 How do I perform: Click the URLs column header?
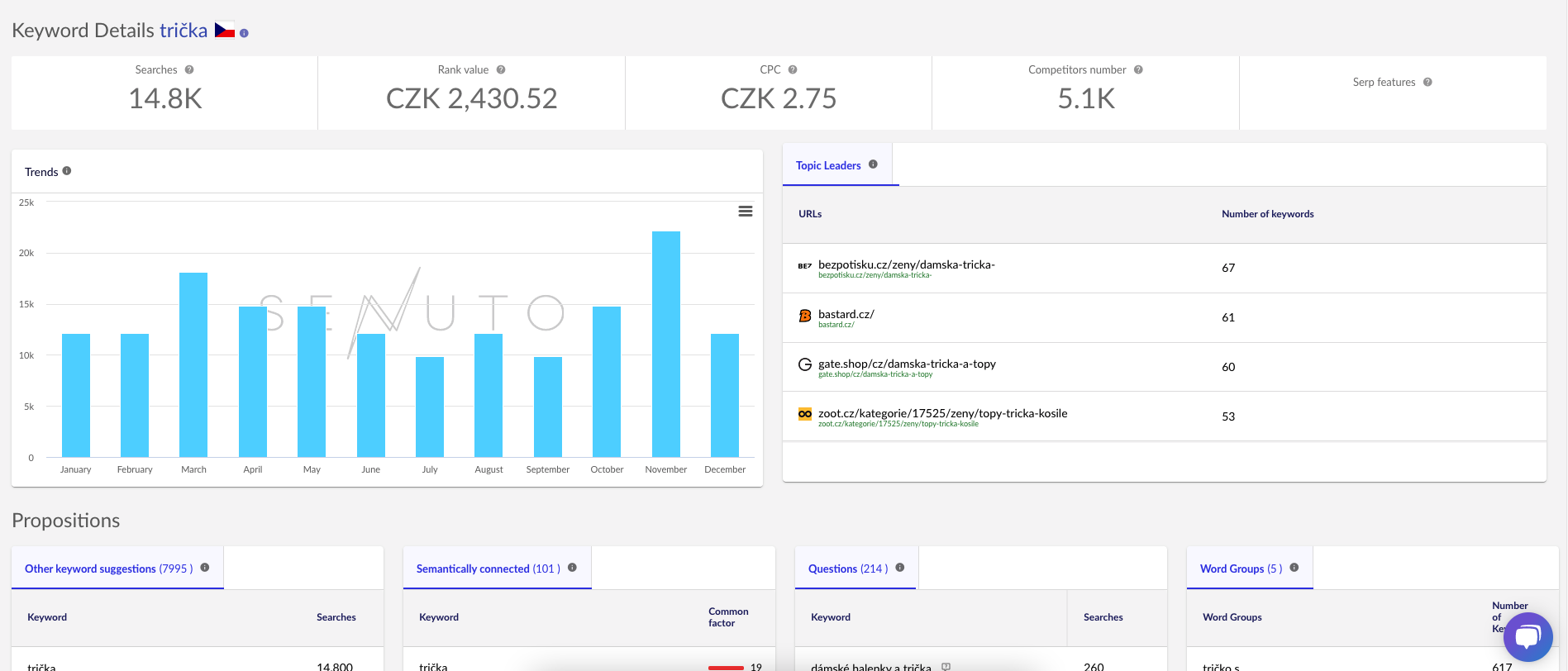tap(810, 214)
